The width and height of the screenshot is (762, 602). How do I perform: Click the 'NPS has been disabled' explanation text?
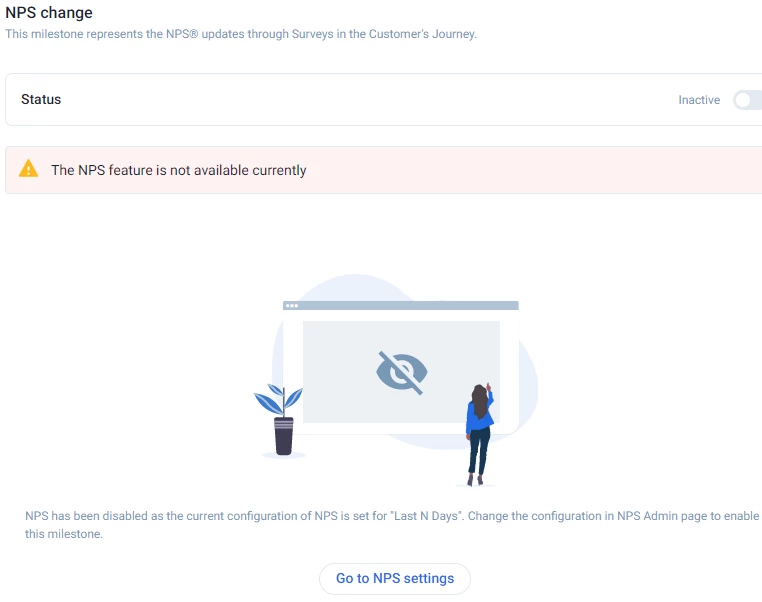[392, 525]
